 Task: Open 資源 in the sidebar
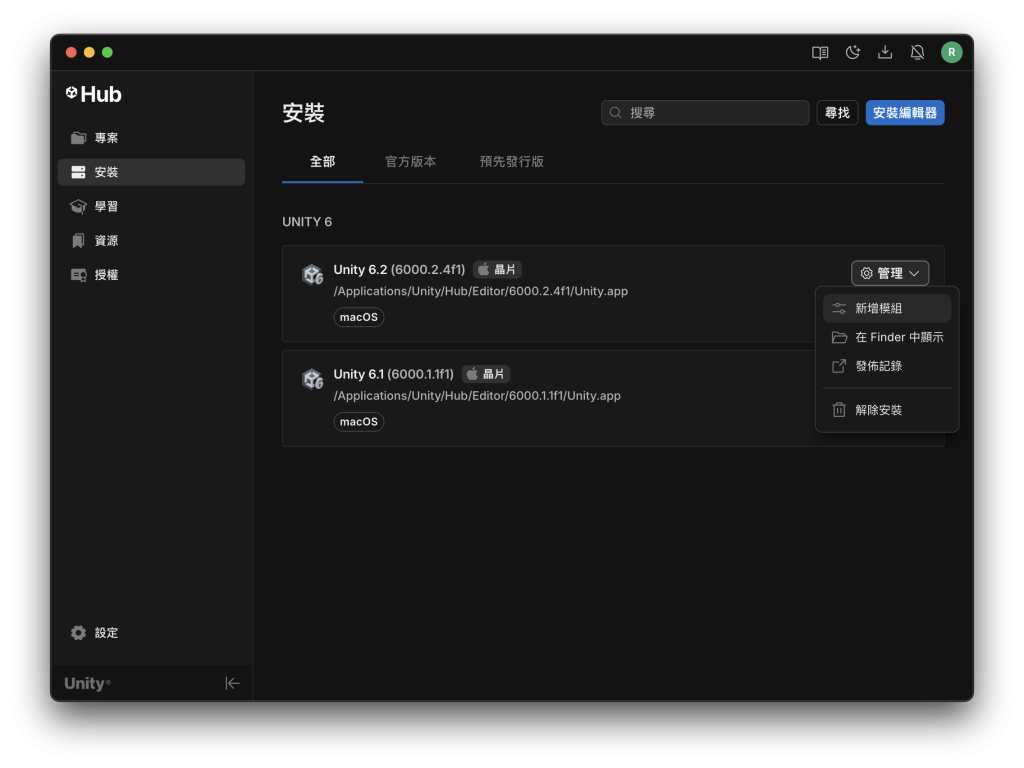coord(152,240)
